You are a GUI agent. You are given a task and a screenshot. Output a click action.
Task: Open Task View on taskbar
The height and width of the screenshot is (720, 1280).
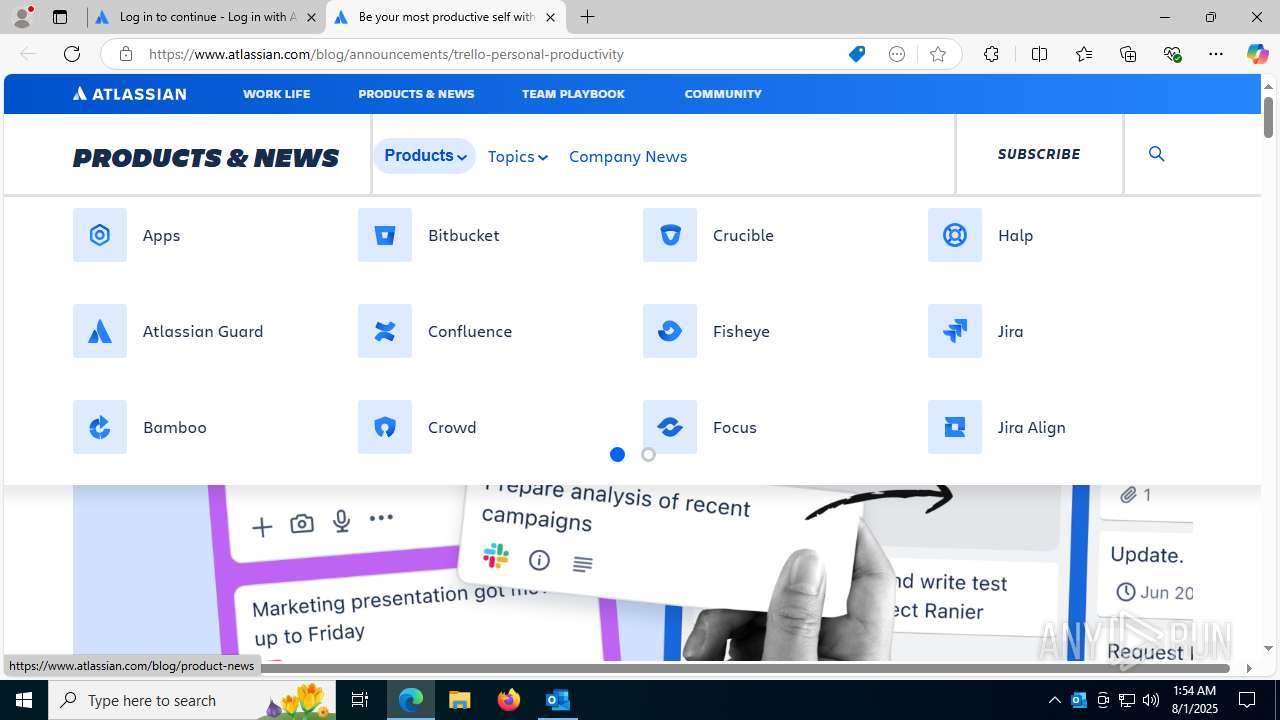(x=360, y=700)
